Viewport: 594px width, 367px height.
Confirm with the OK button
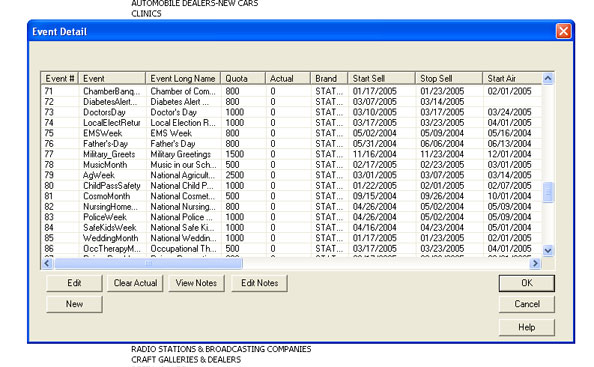click(527, 283)
